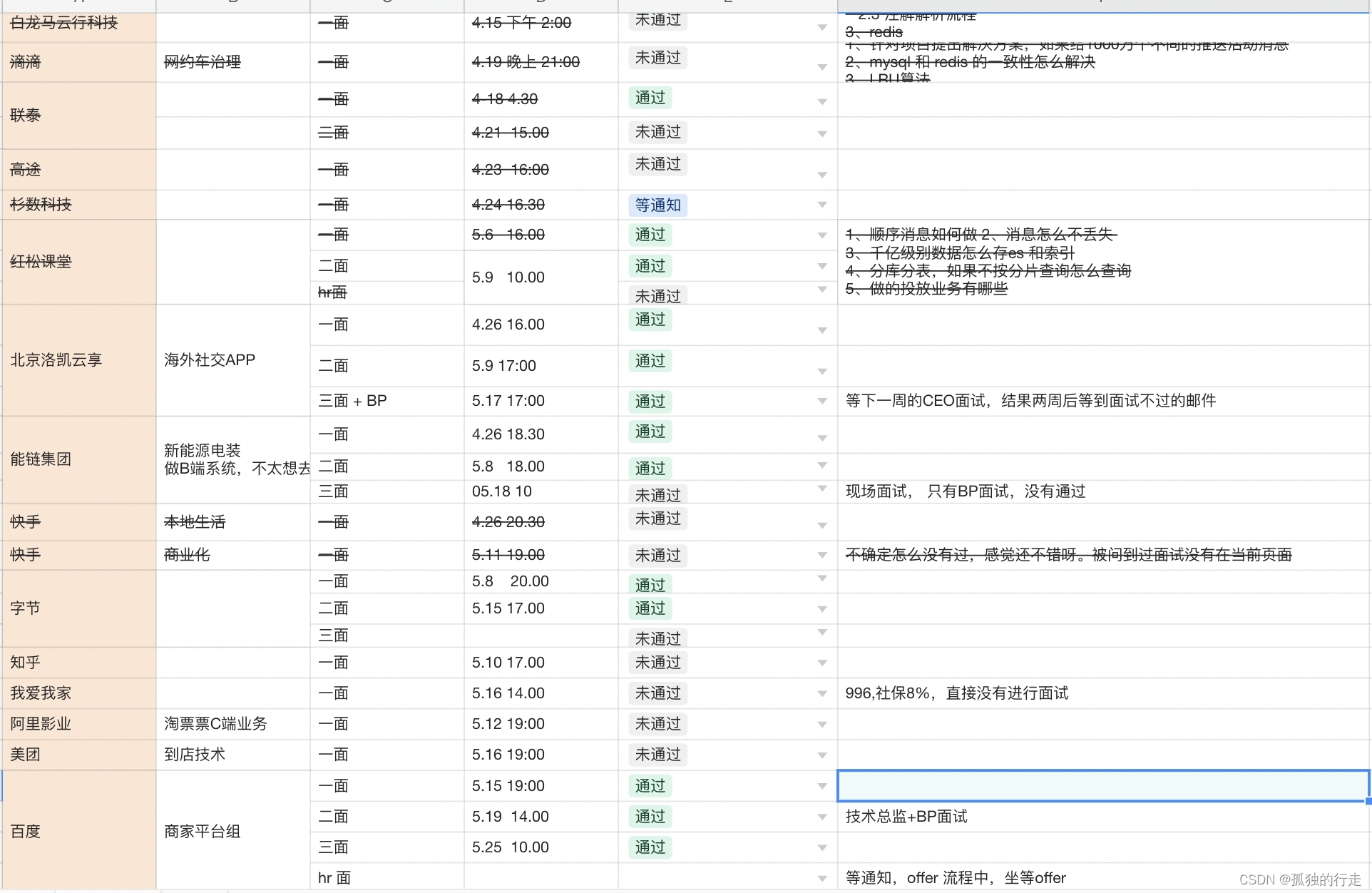This screenshot has width=1372, height=893.
Task: Open status dropdown arrow for 美团 row
Action: 822,755
